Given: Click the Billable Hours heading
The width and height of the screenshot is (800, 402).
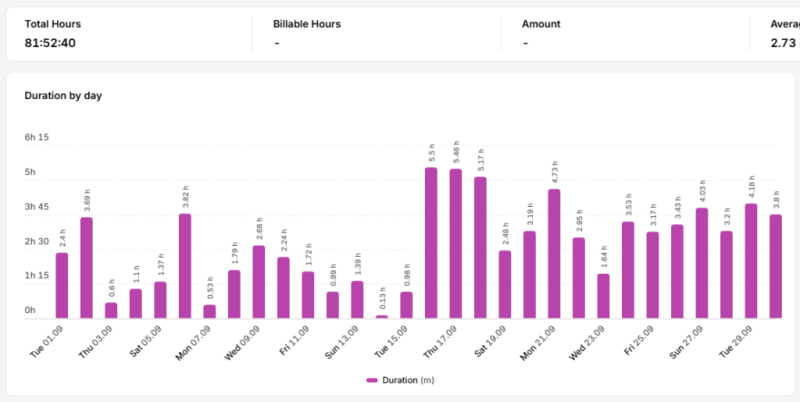Looking at the screenshot, I should pyautogui.click(x=307, y=24).
